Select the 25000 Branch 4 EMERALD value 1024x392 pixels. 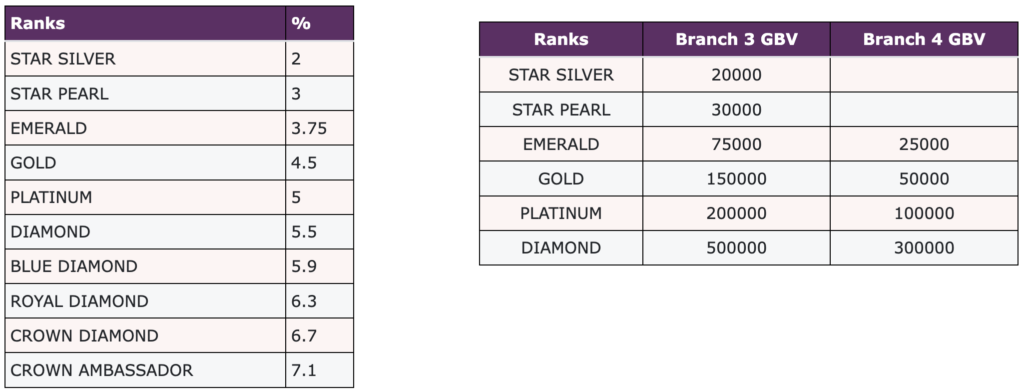923,144
